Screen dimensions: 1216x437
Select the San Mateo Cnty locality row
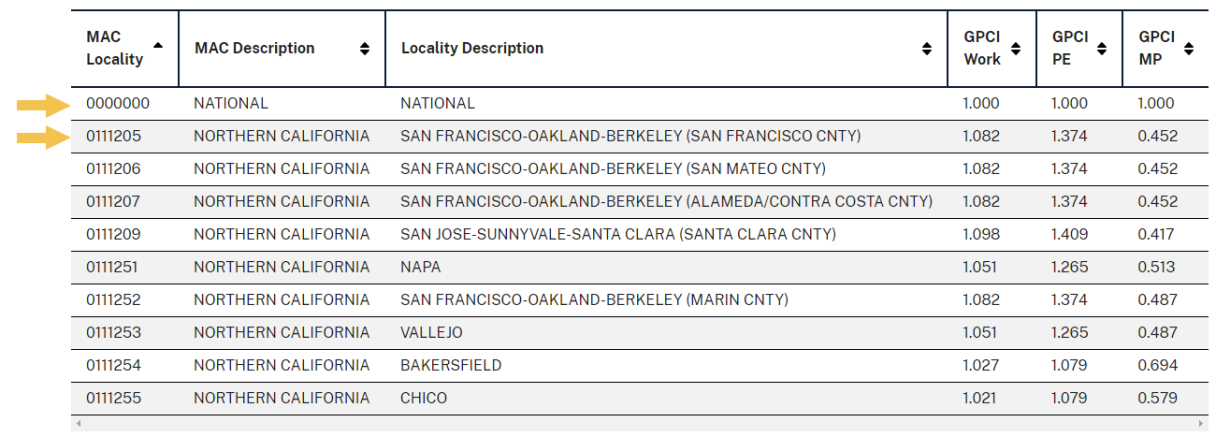pos(640,169)
